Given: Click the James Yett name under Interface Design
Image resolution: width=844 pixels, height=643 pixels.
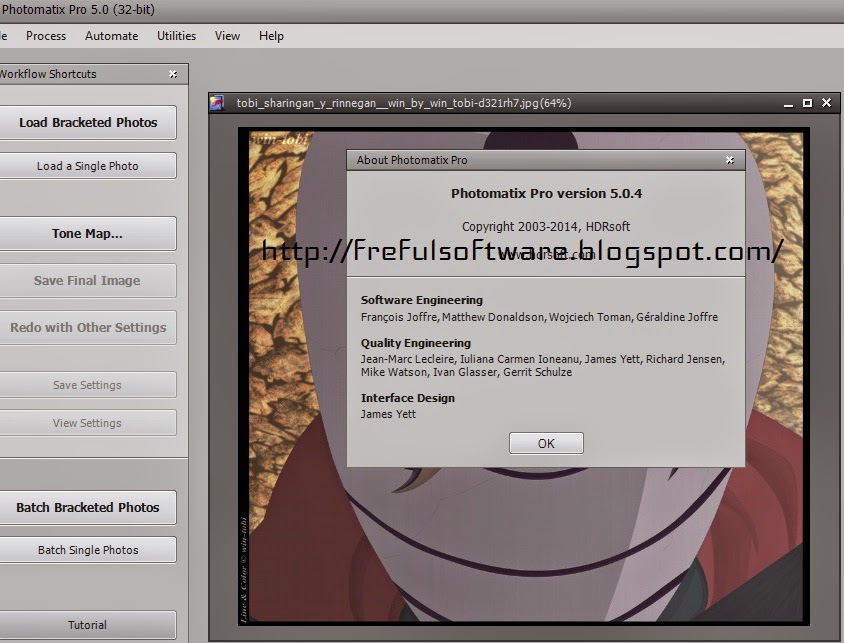Looking at the screenshot, I should (x=388, y=414).
